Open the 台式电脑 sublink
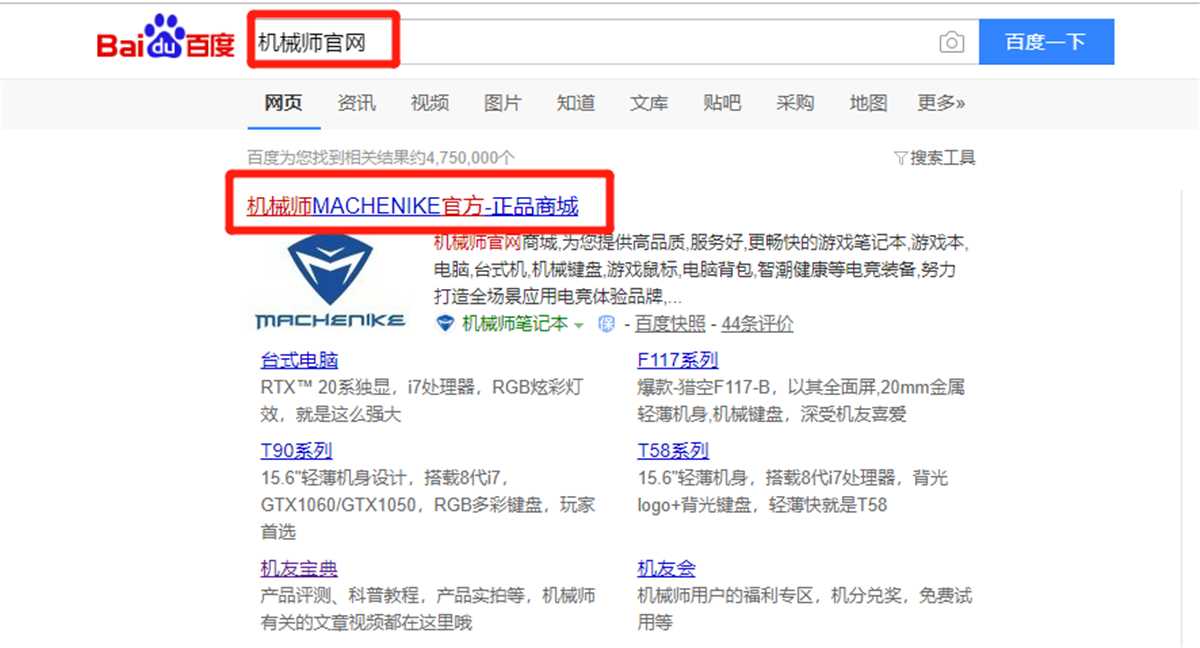The height and width of the screenshot is (648, 1200). coord(299,360)
